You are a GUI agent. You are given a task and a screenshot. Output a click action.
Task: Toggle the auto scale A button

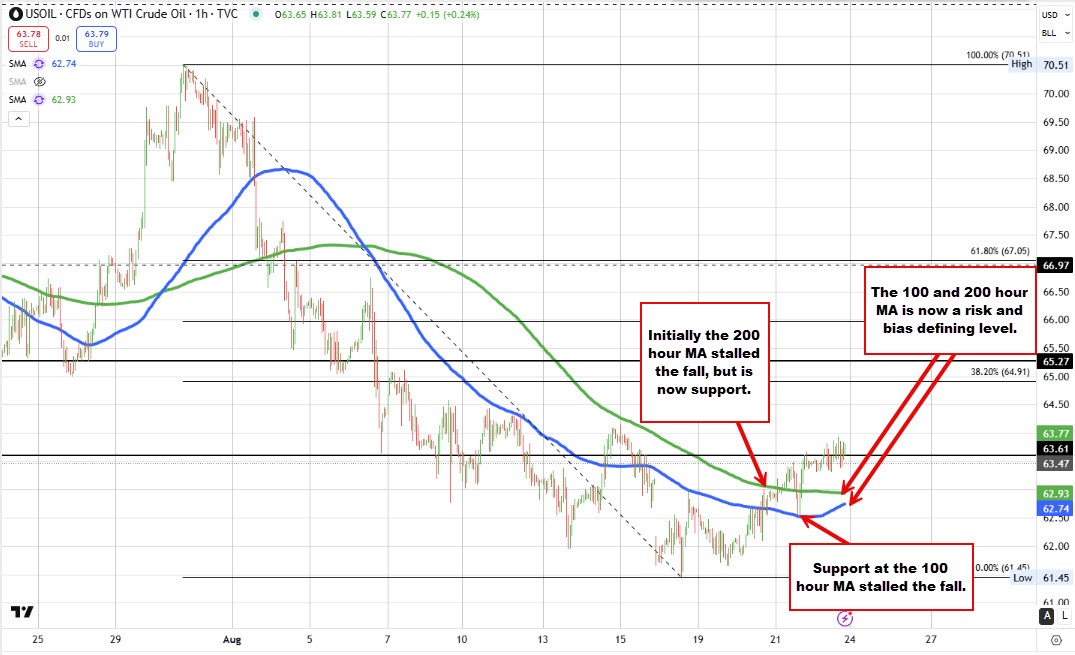1047,616
